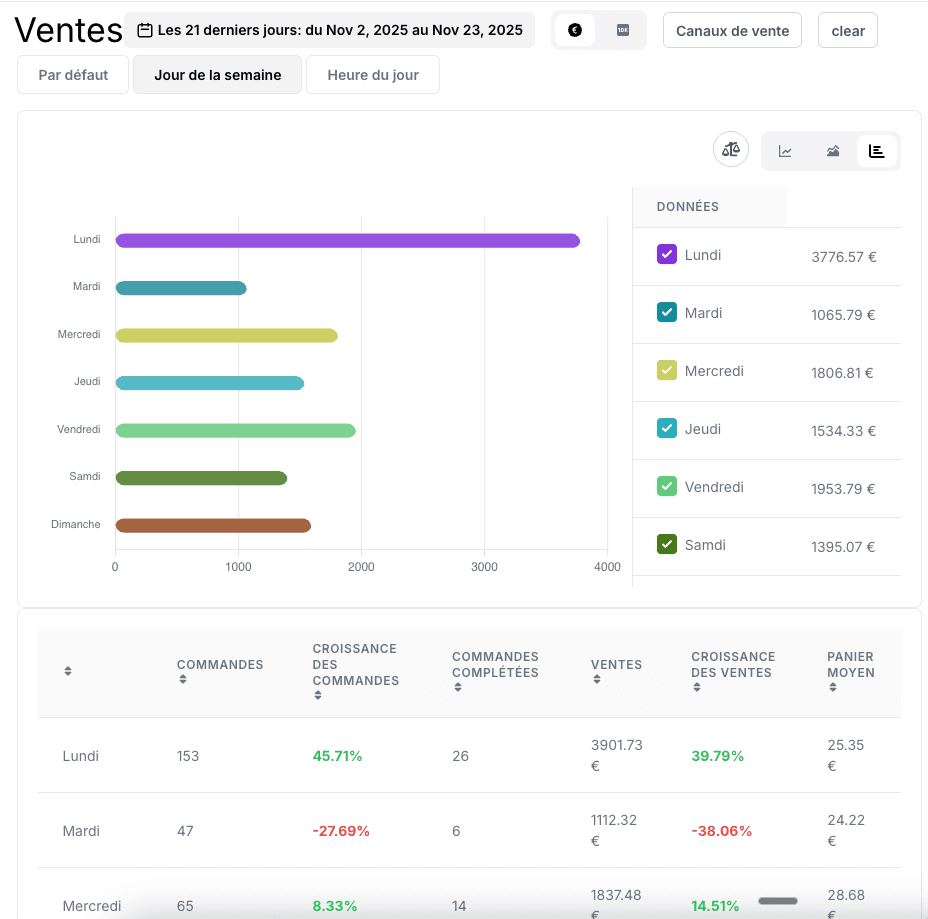Switch to area chart view

833,151
